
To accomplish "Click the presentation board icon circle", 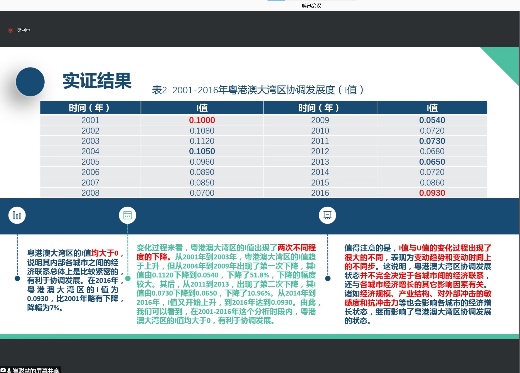I will [x=327, y=215].
